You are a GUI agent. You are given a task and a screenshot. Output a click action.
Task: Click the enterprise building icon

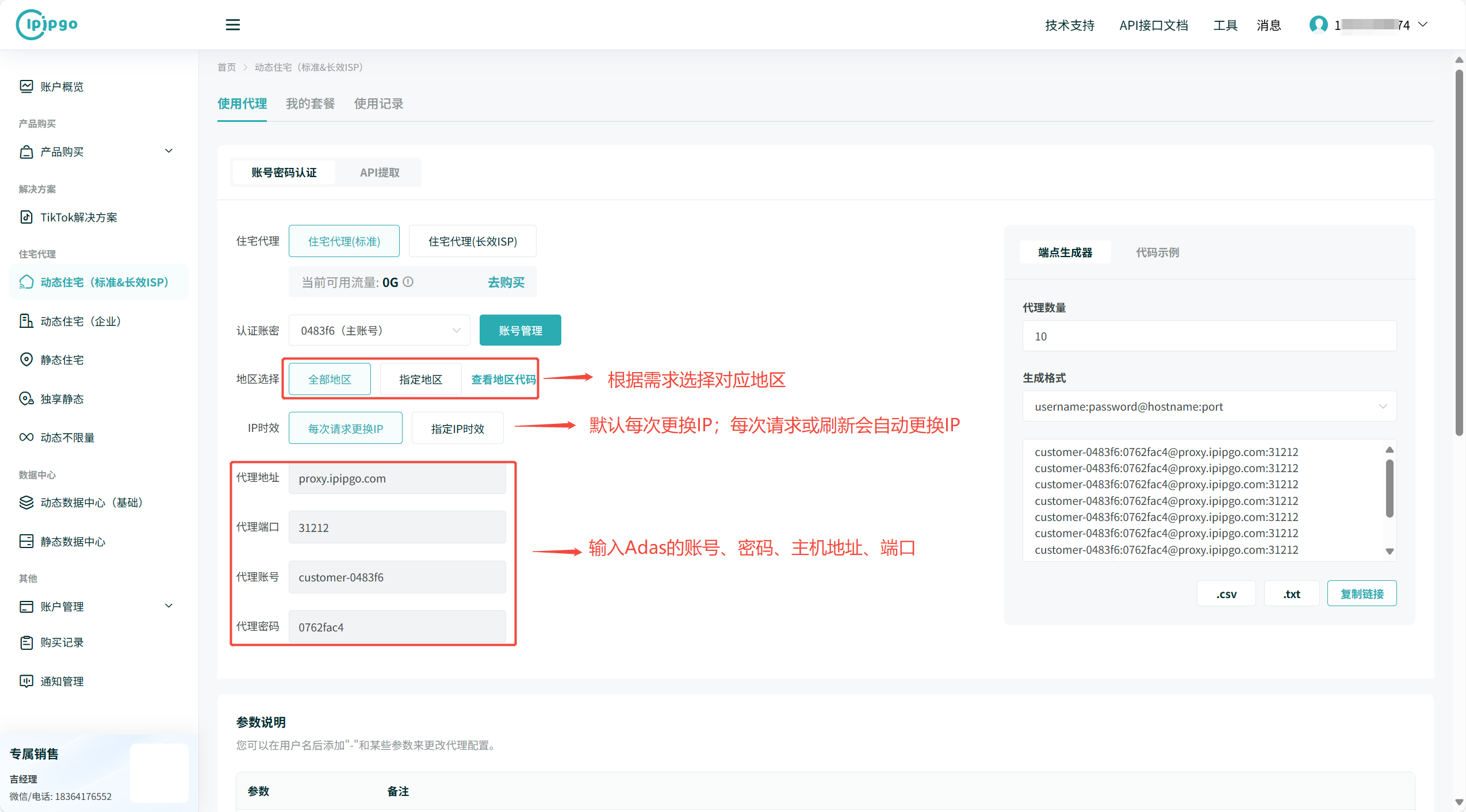[x=26, y=321]
